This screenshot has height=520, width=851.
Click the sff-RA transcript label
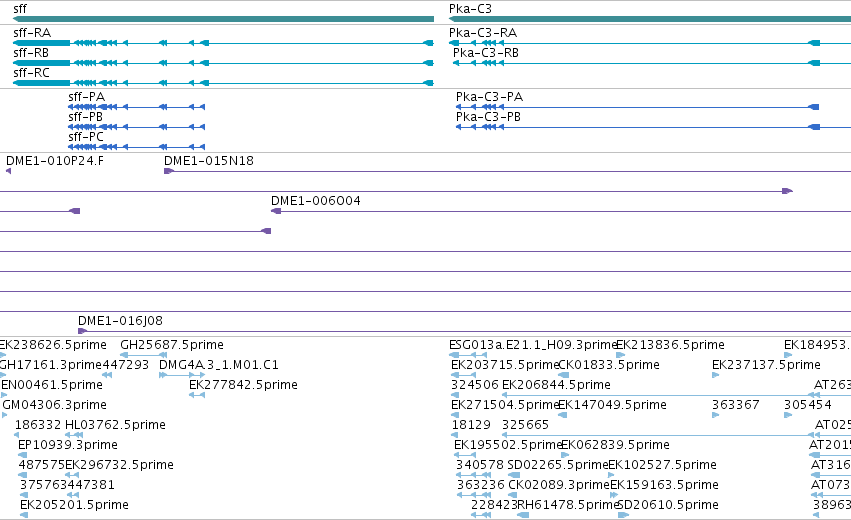[32, 33]
